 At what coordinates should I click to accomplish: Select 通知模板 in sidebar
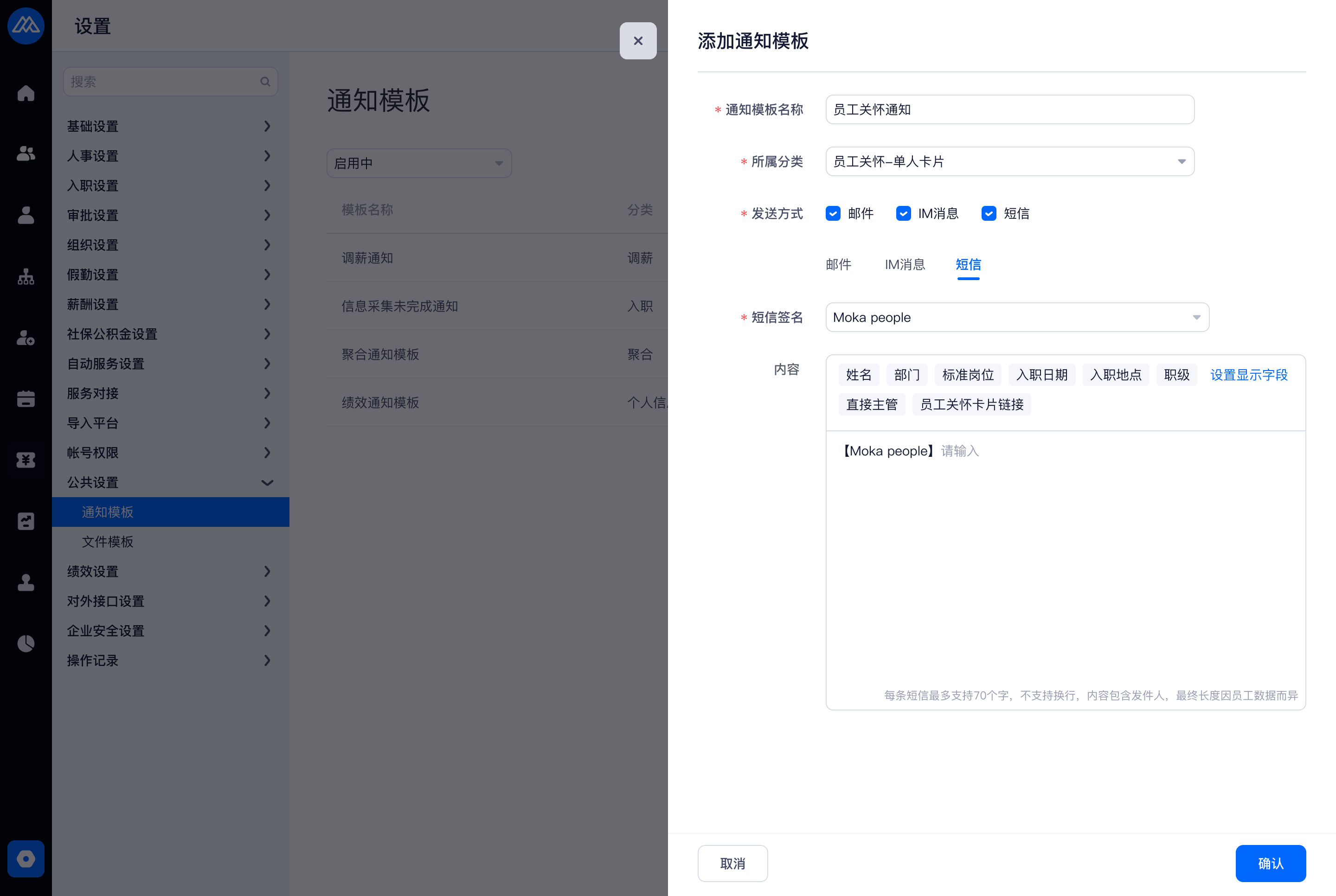coord(170,512)
